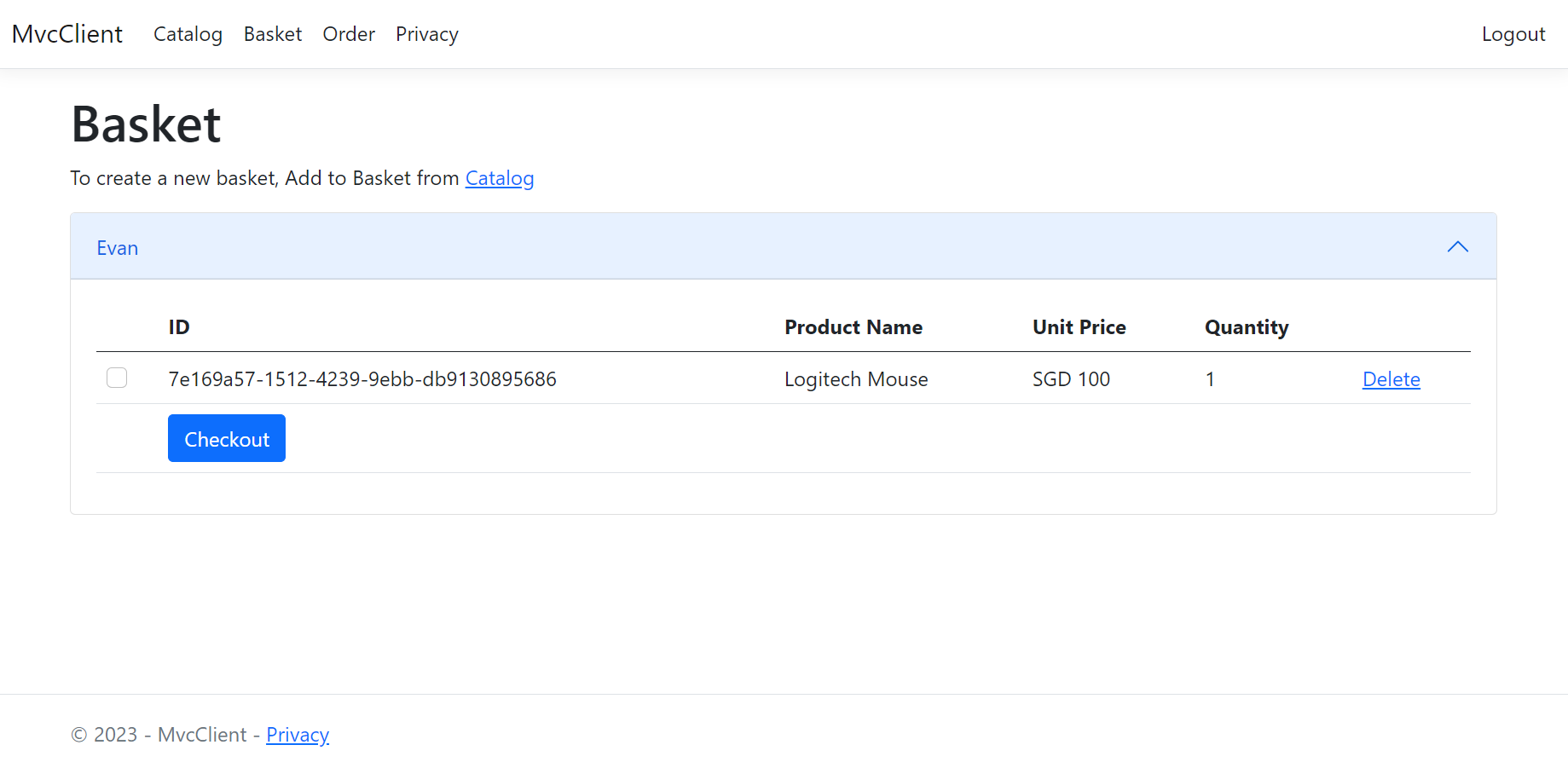Tick the checkbox for Logitech Mouse row

tap(117, 378)
